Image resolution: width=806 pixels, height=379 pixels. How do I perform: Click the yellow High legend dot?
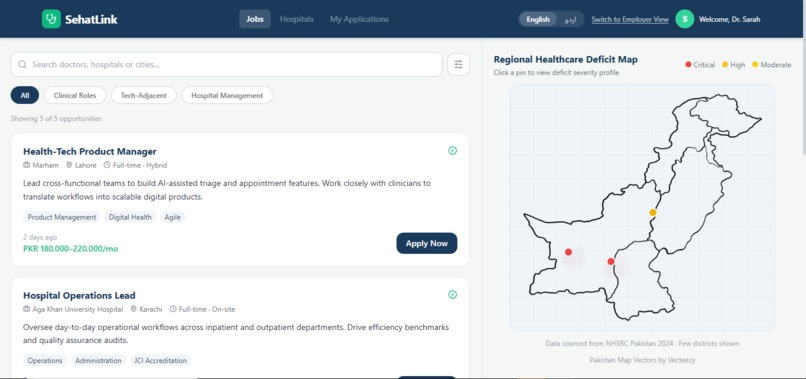point(725,64)
